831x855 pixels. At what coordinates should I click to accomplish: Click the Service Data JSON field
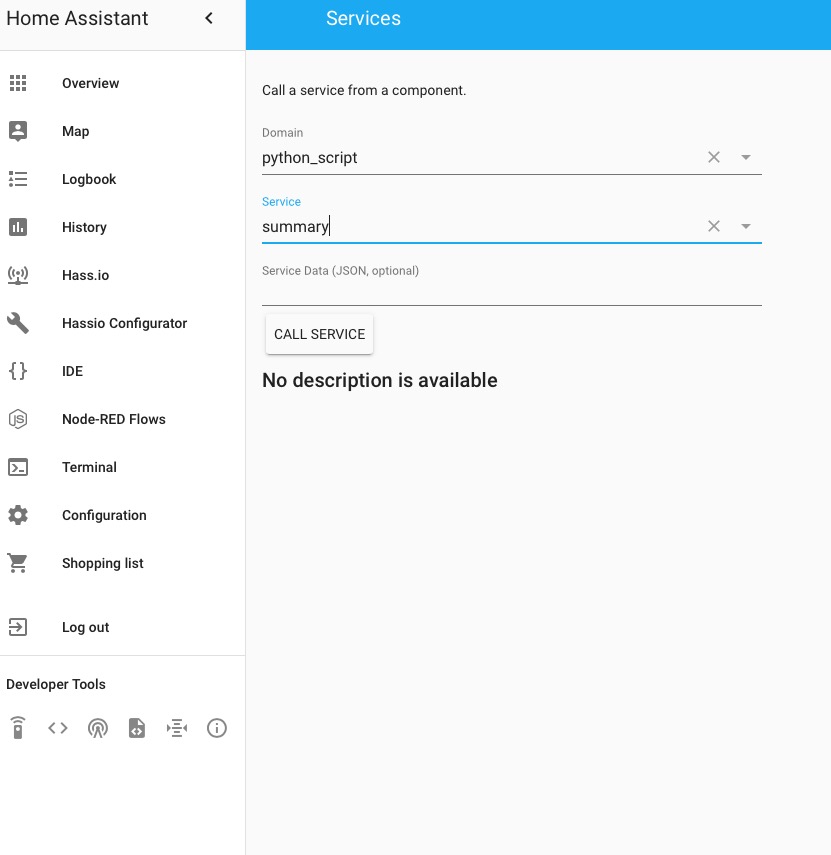pos(511,292)
